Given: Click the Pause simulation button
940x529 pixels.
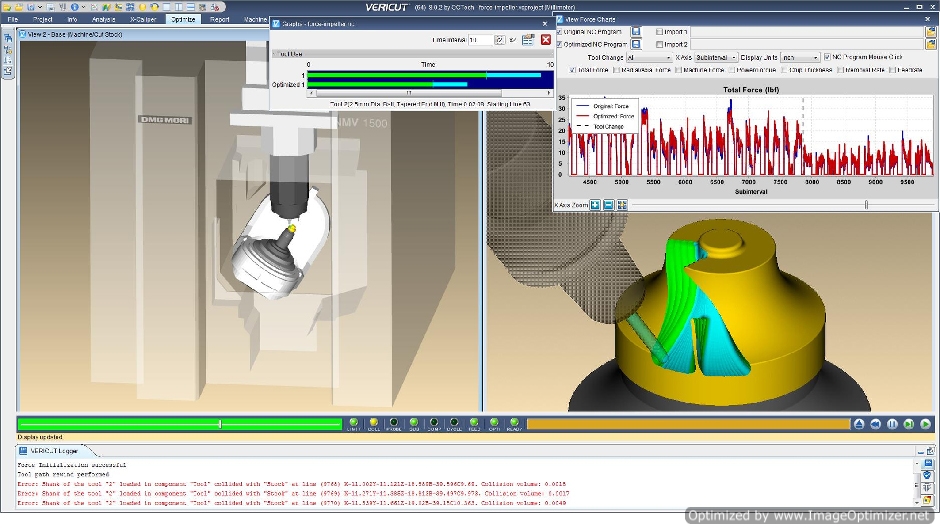Looking at the screenshot, I should pyautogui.click(x=892, y=424).
